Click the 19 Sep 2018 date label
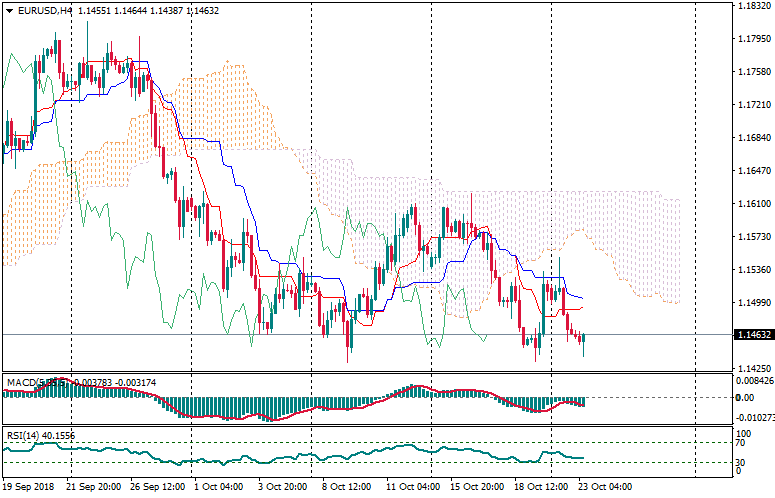775x498 pixels. point(29,486)
